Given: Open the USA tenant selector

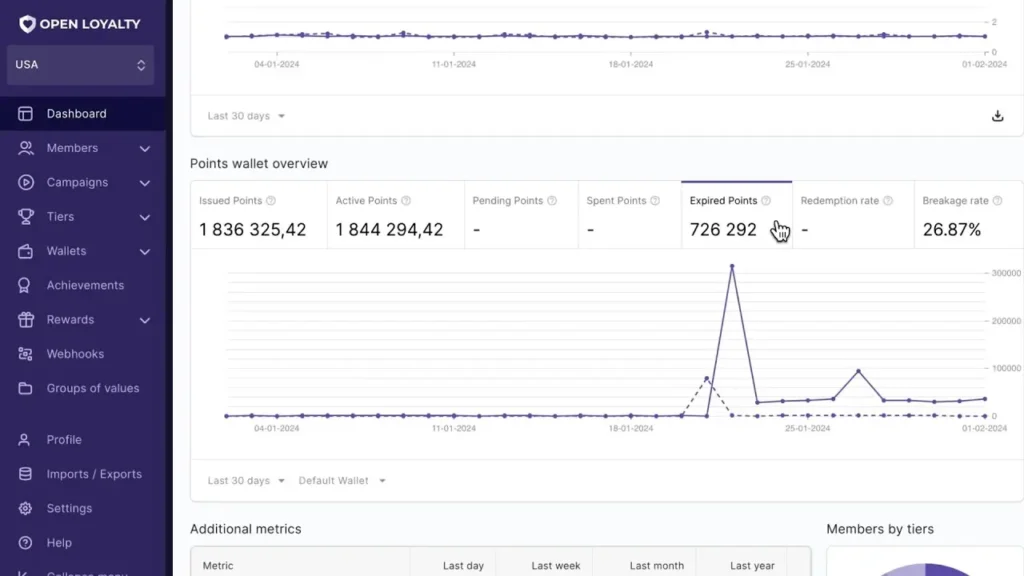Looking at the screenshot, I should coord(80,65).
